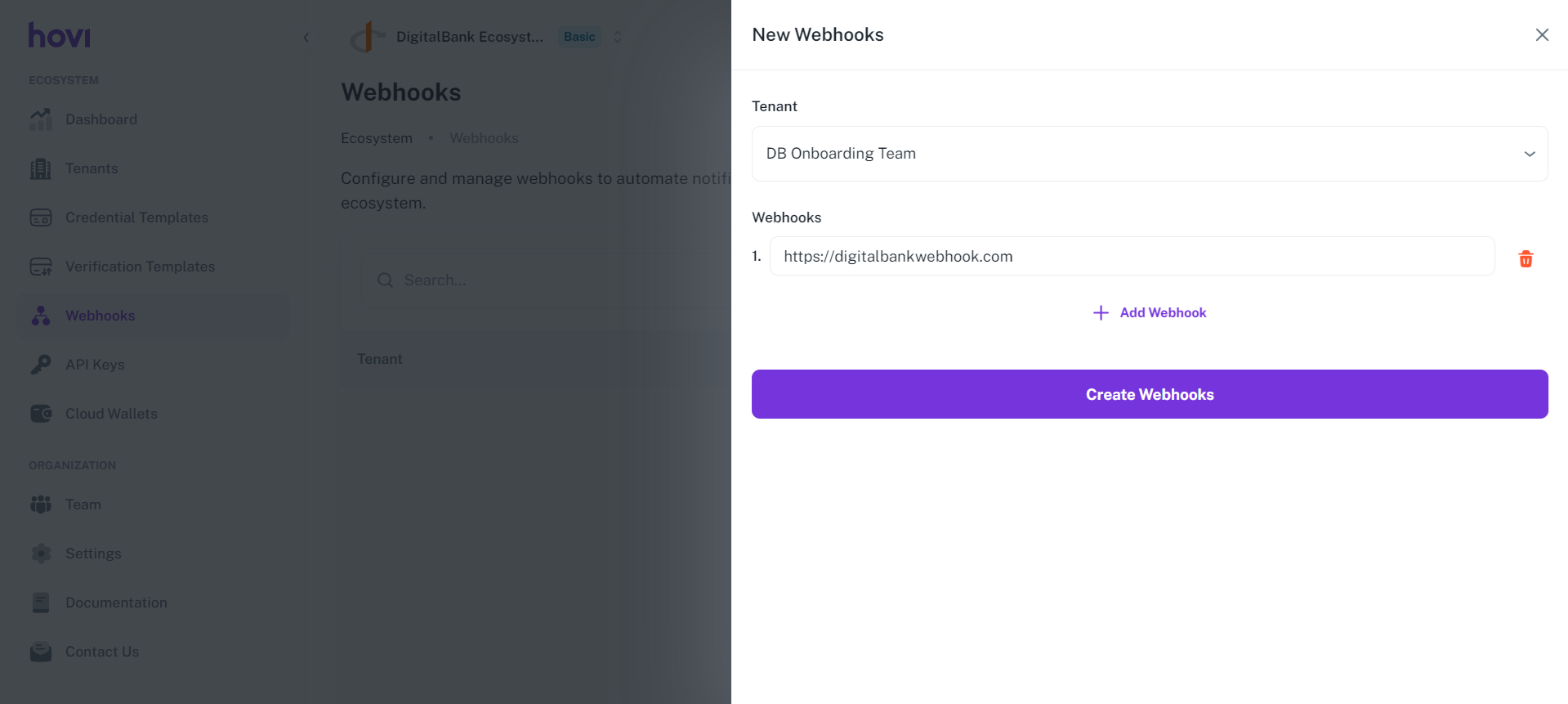Click the Verification Templates icon
Screen dimensions: 1568x704
(x=41, y=267)
